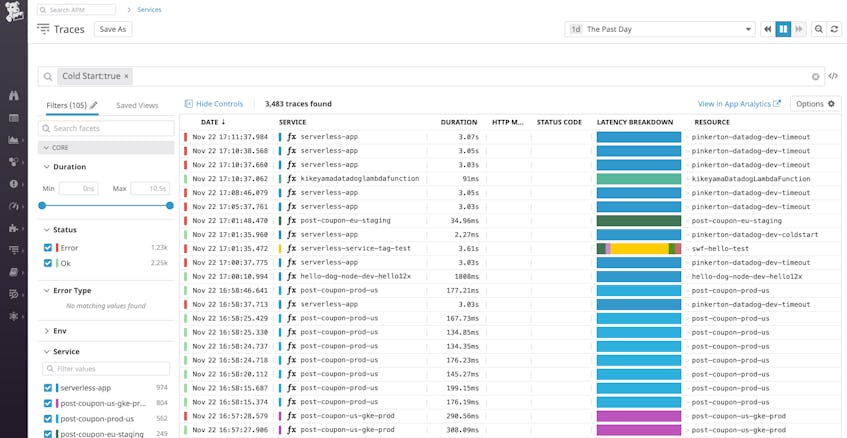Open the Events list icon in sidebar
This screenshot has width=847, height=438.
click(14, 118)
